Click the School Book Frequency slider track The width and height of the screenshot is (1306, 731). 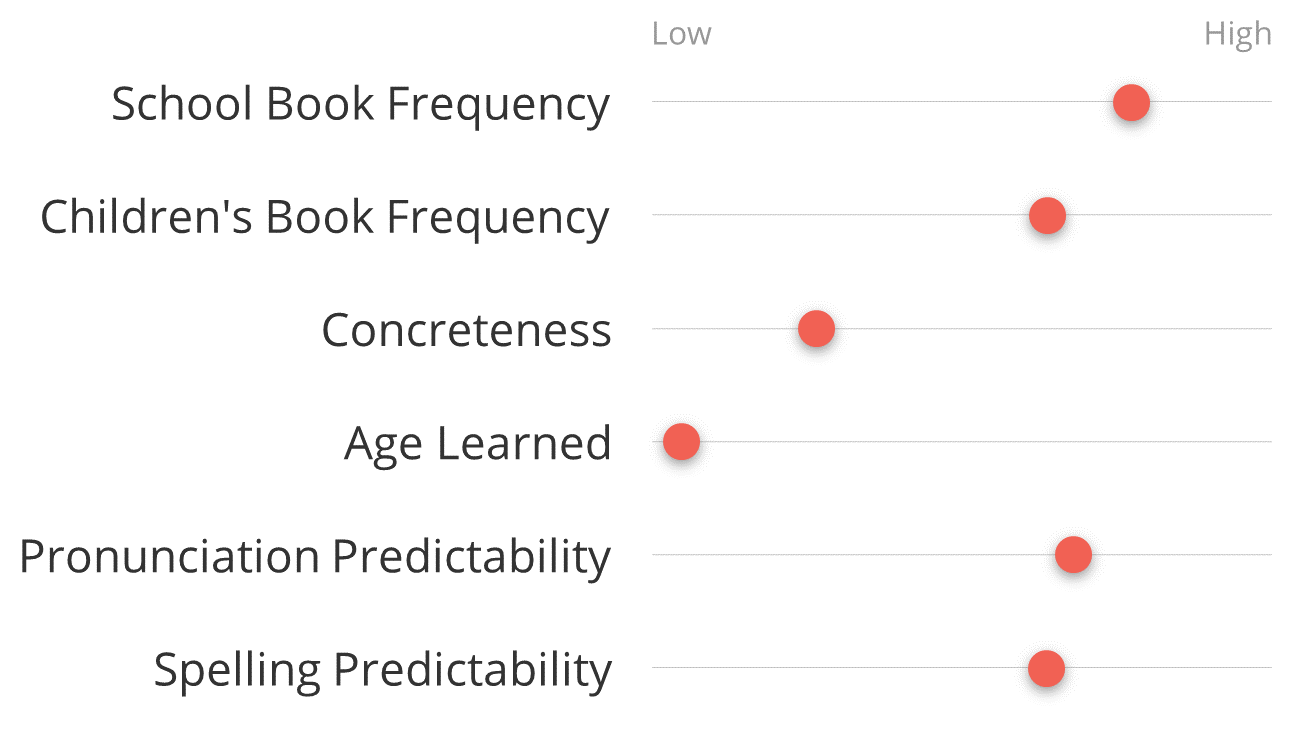click(962, 102)
